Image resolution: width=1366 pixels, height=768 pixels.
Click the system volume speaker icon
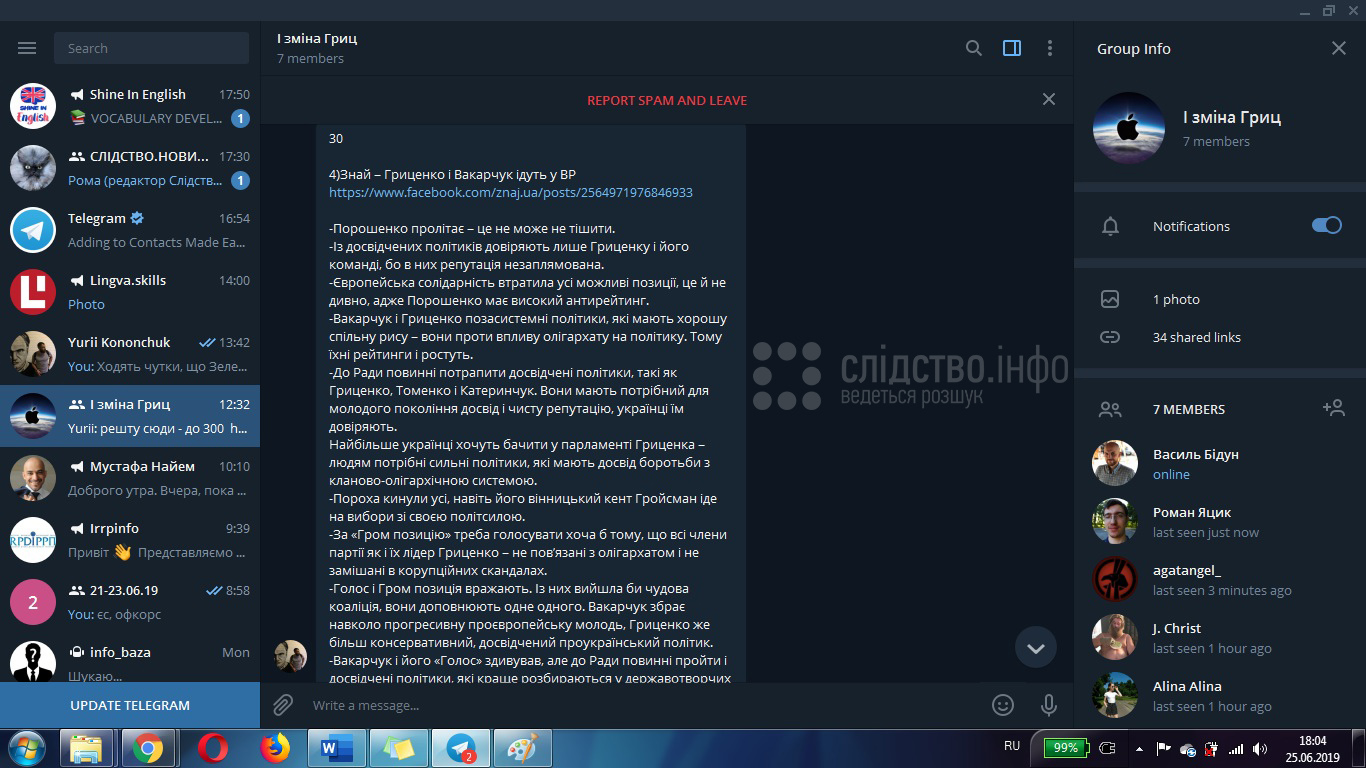point(1260,748)
